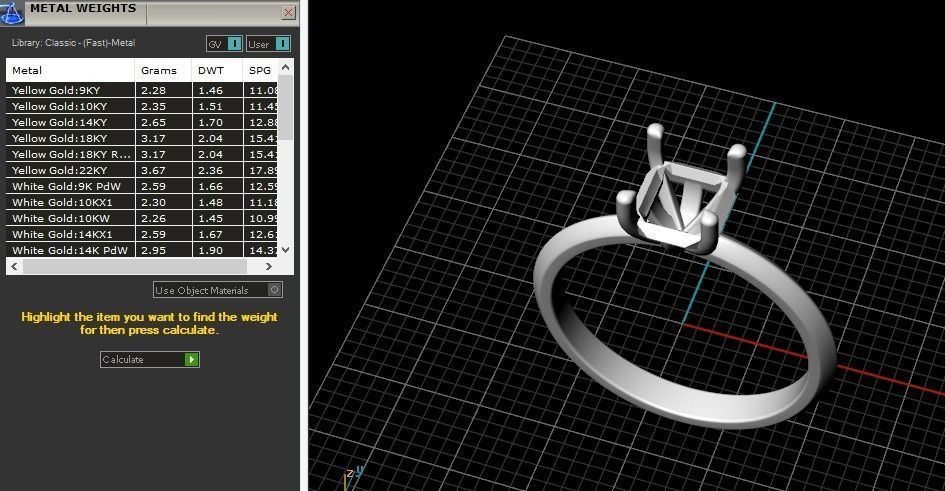945x491 pixels.
Task: Click the green arrow on Calculate
Action: pyautogui.click(x=191, y=360)
